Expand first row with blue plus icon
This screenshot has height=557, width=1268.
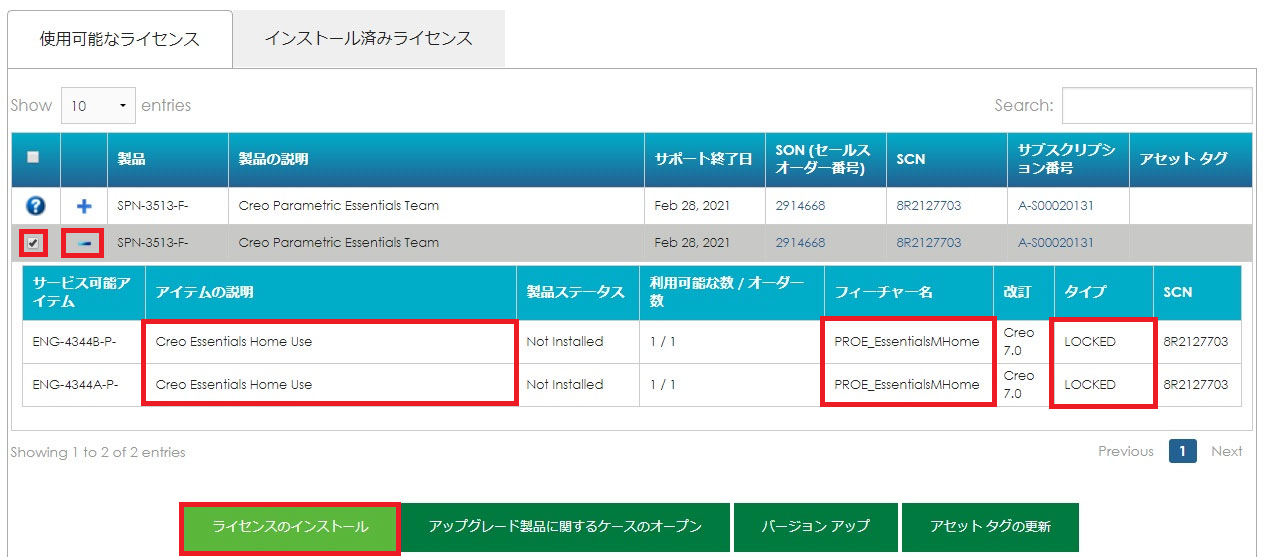tap(85, 206)
